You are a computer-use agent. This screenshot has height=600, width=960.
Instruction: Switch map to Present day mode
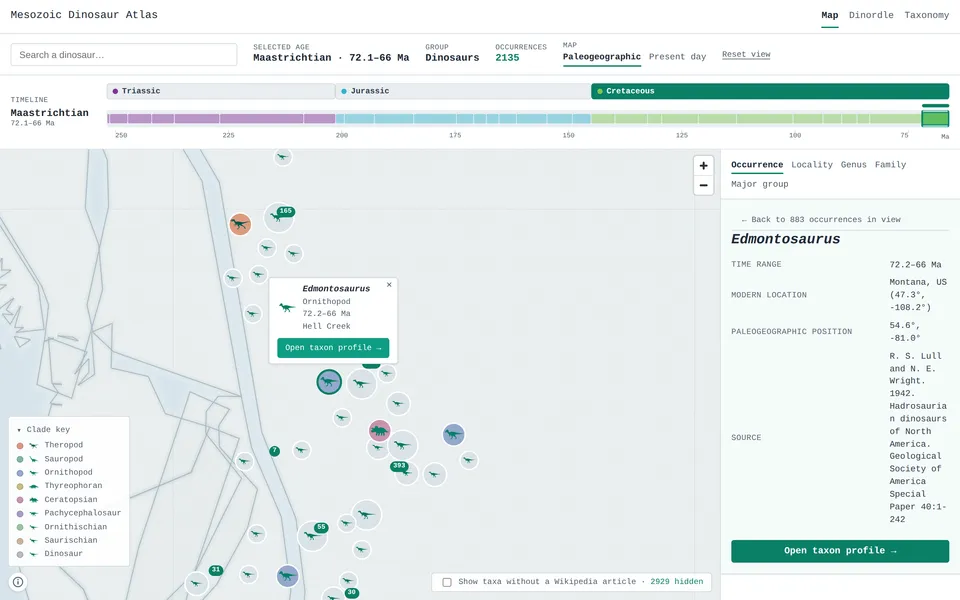pos(677,57)
